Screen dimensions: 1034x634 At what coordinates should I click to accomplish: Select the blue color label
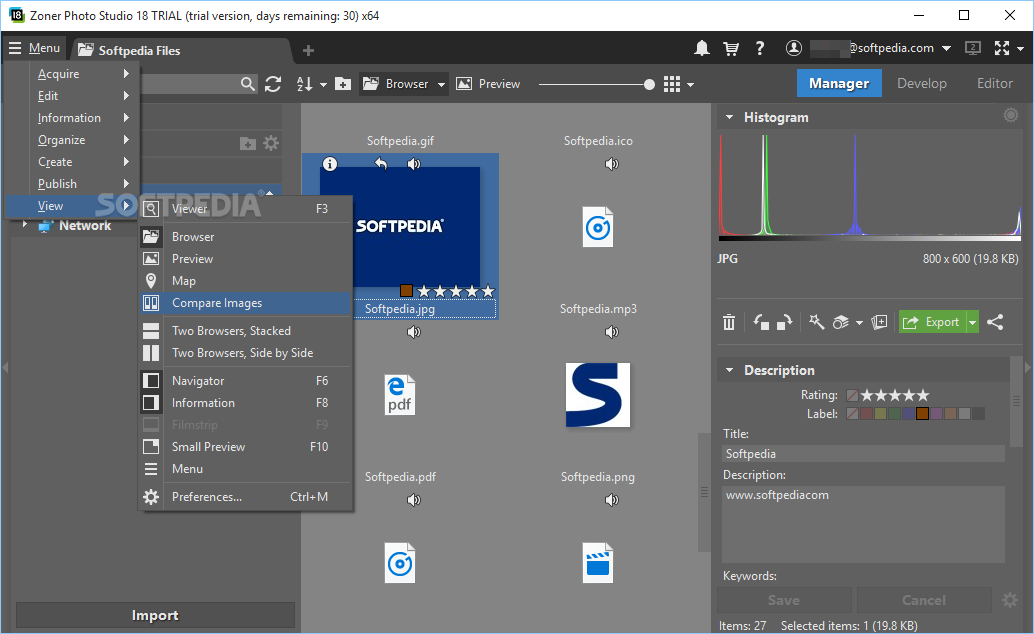tap(908, 414)
